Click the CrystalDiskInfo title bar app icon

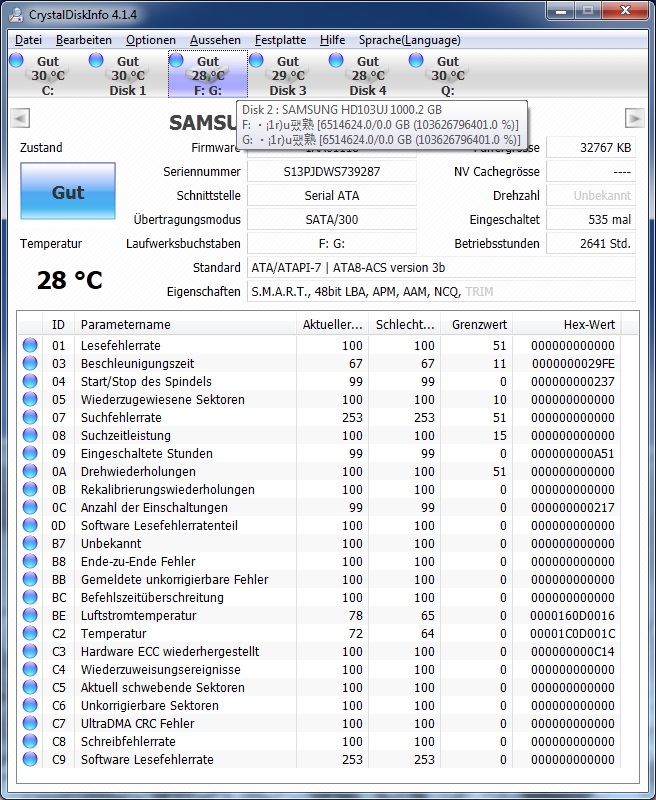pos(16,15)
